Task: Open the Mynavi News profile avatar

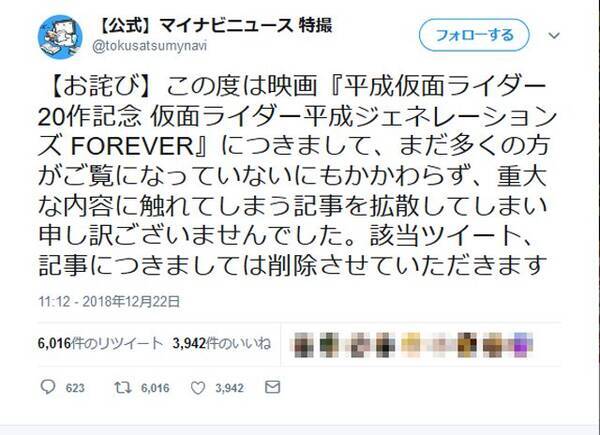Action: click(60, 37)
